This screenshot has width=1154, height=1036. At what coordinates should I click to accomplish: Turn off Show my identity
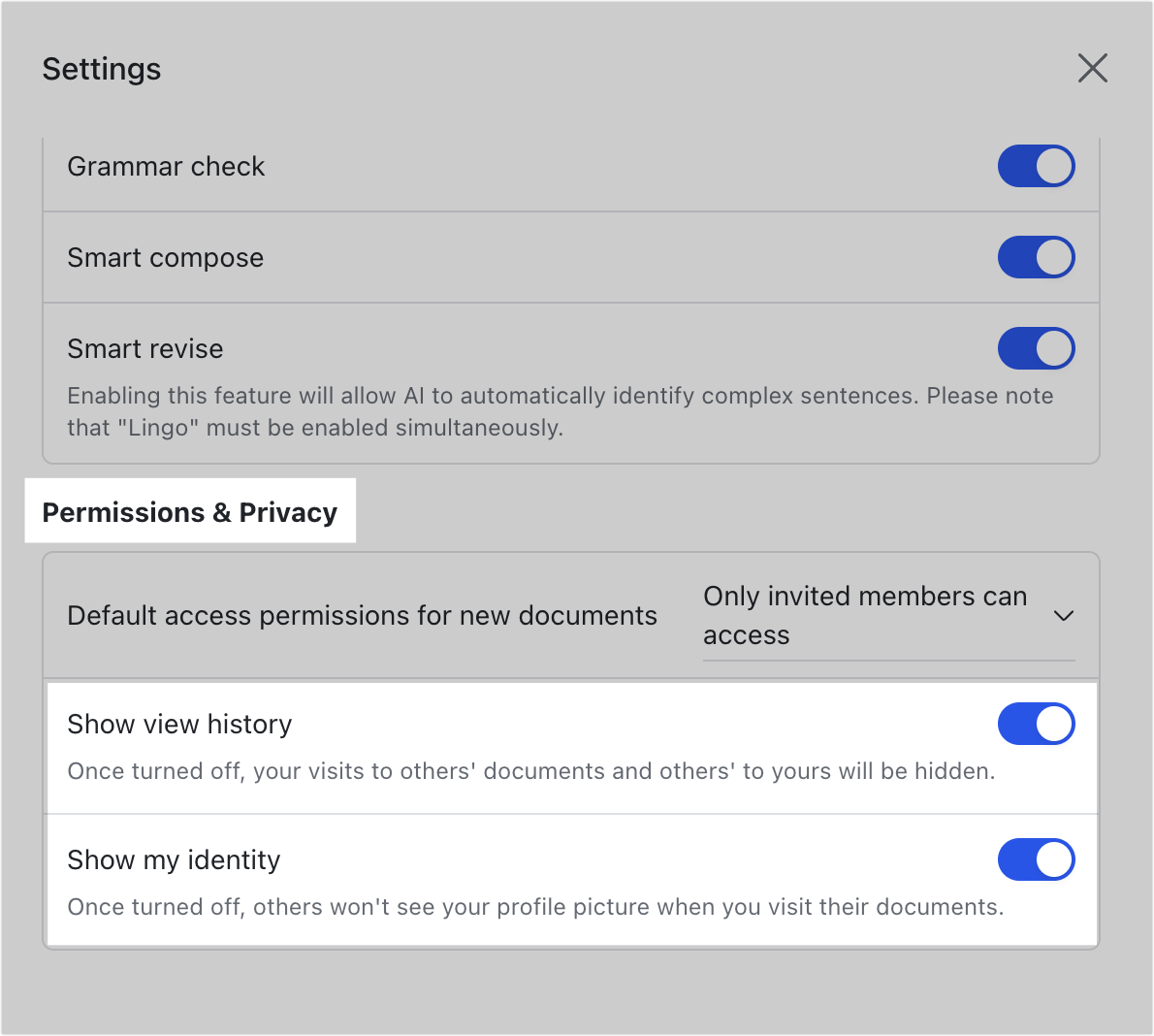click(x=1037, y=859)
